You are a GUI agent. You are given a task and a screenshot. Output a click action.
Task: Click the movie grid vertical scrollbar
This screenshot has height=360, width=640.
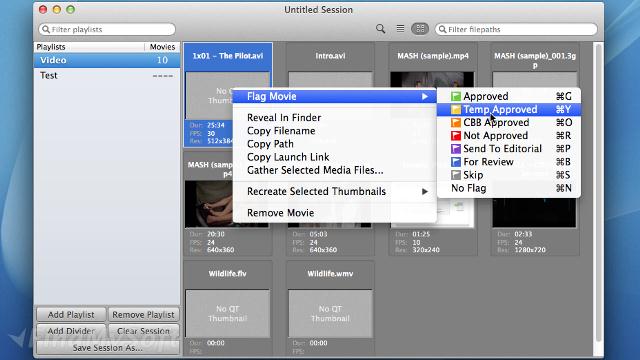click(x=599, y=192)
